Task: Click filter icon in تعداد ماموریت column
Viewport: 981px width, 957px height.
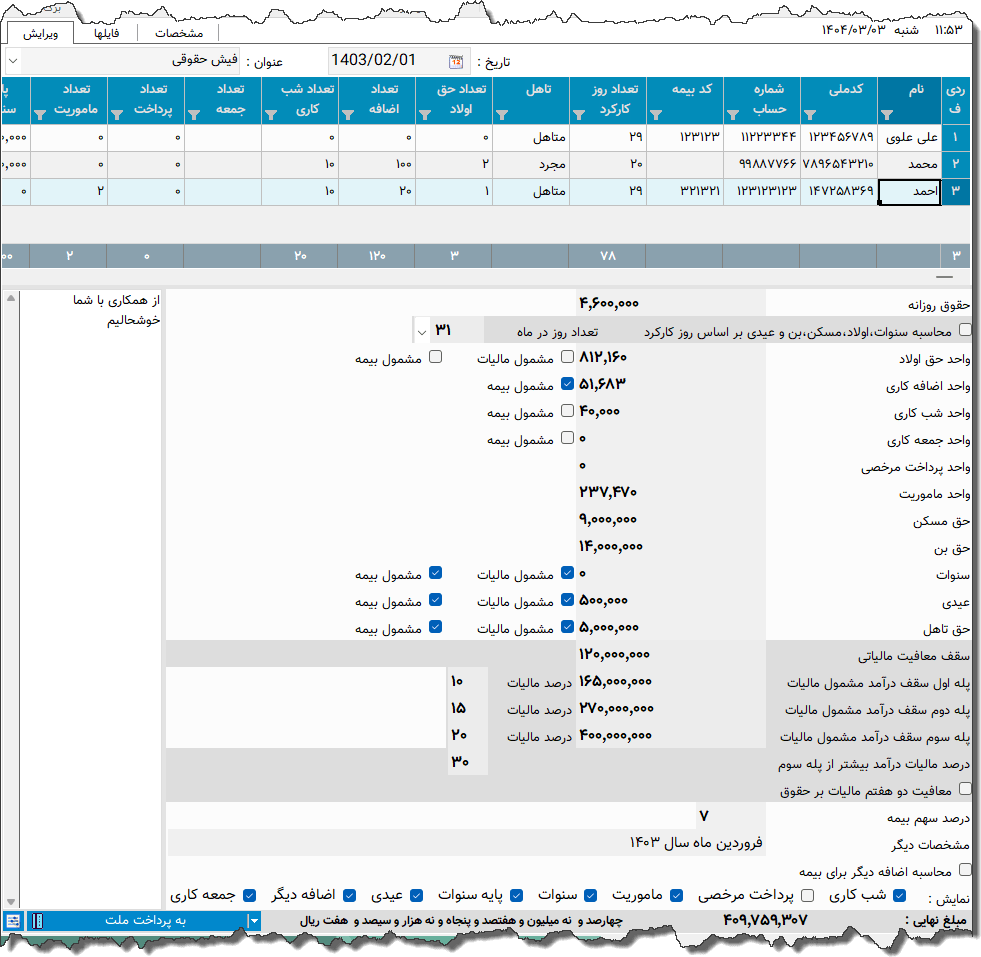Action: pos(39,114)
